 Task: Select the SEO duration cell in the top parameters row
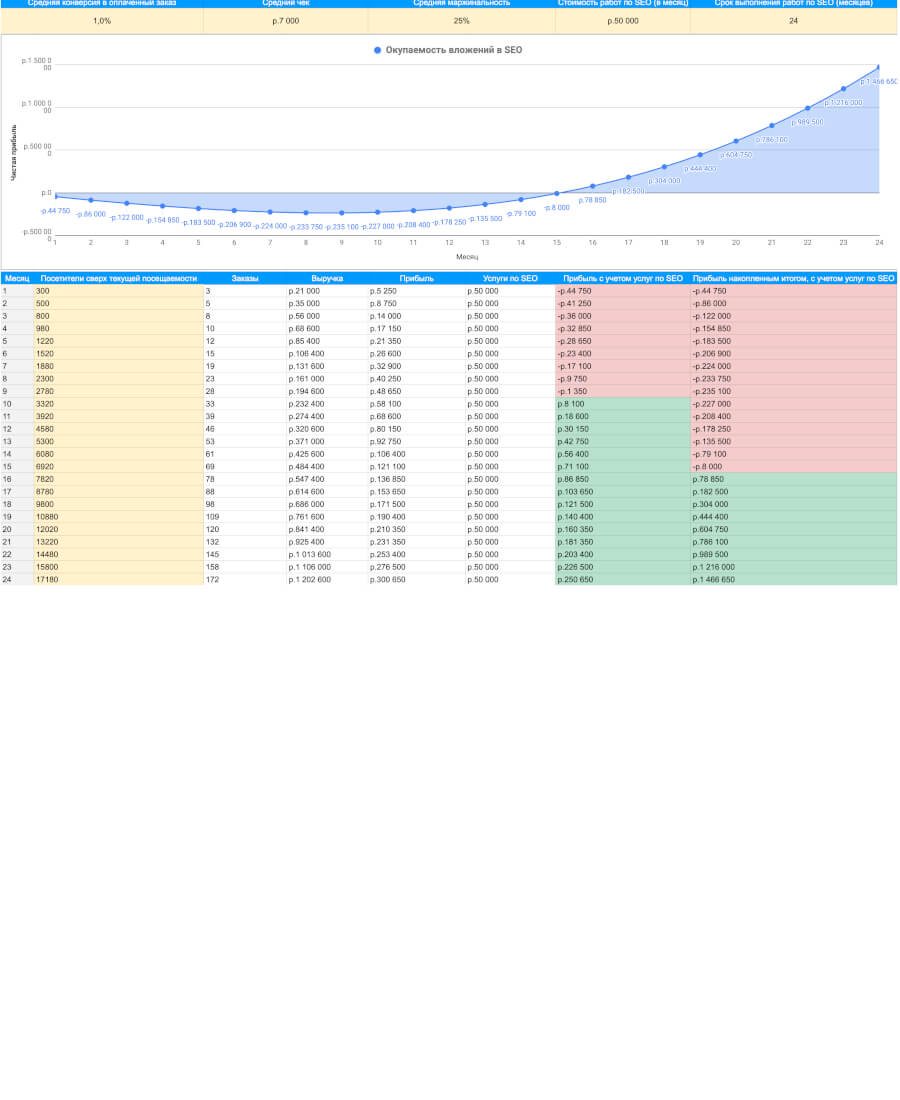pyautogui.click(x=793, y=20)
